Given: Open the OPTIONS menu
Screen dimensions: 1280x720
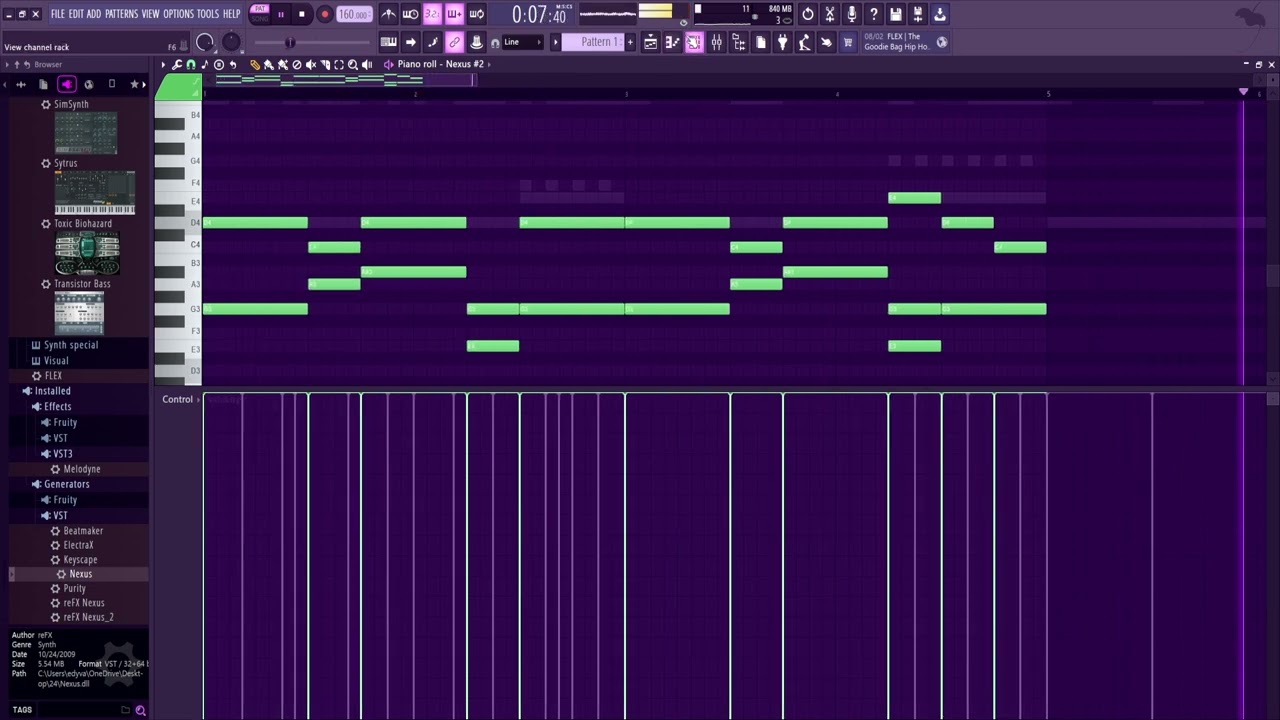Looking at the screenshot, I should [178, 14].
